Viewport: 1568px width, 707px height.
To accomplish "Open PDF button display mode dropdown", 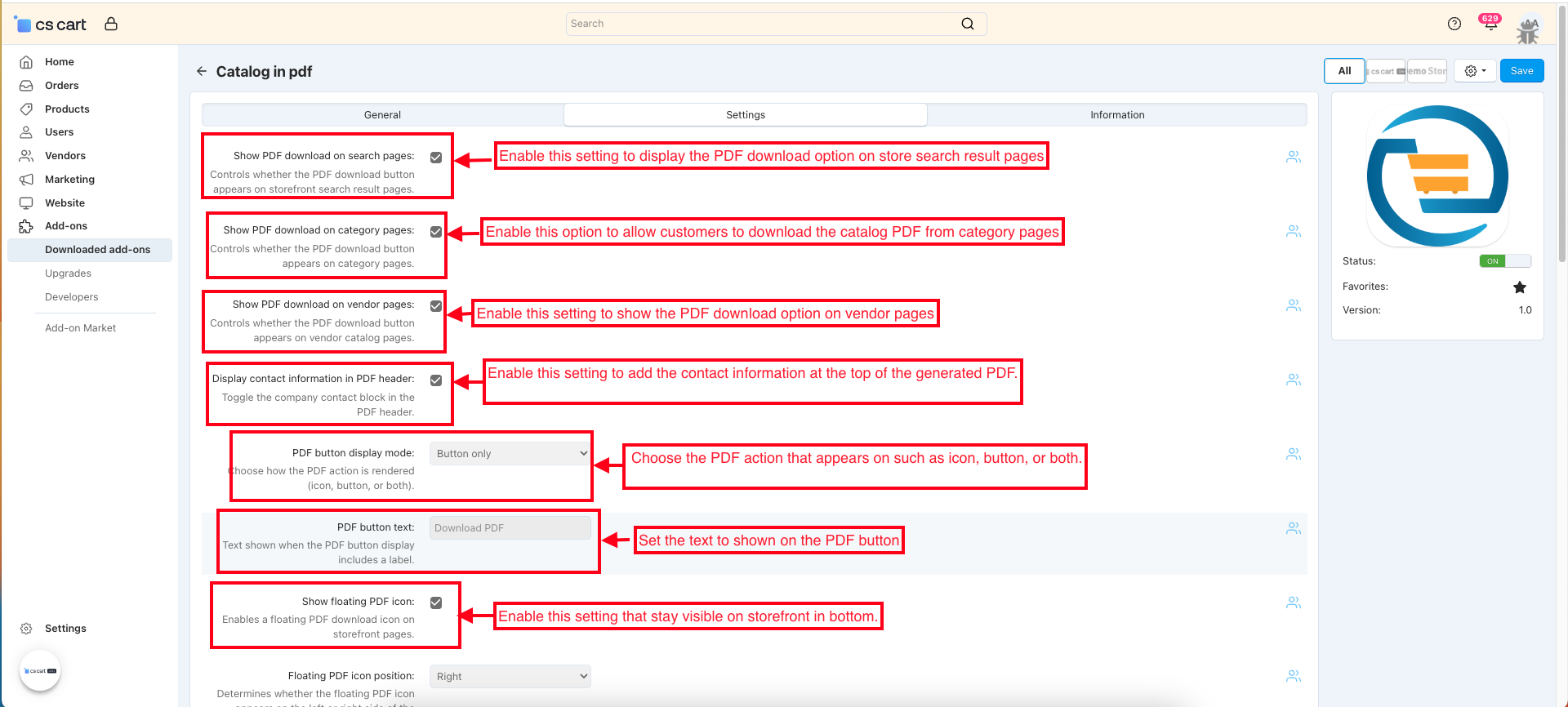I will pyautogui.click(x=510, y=454).
